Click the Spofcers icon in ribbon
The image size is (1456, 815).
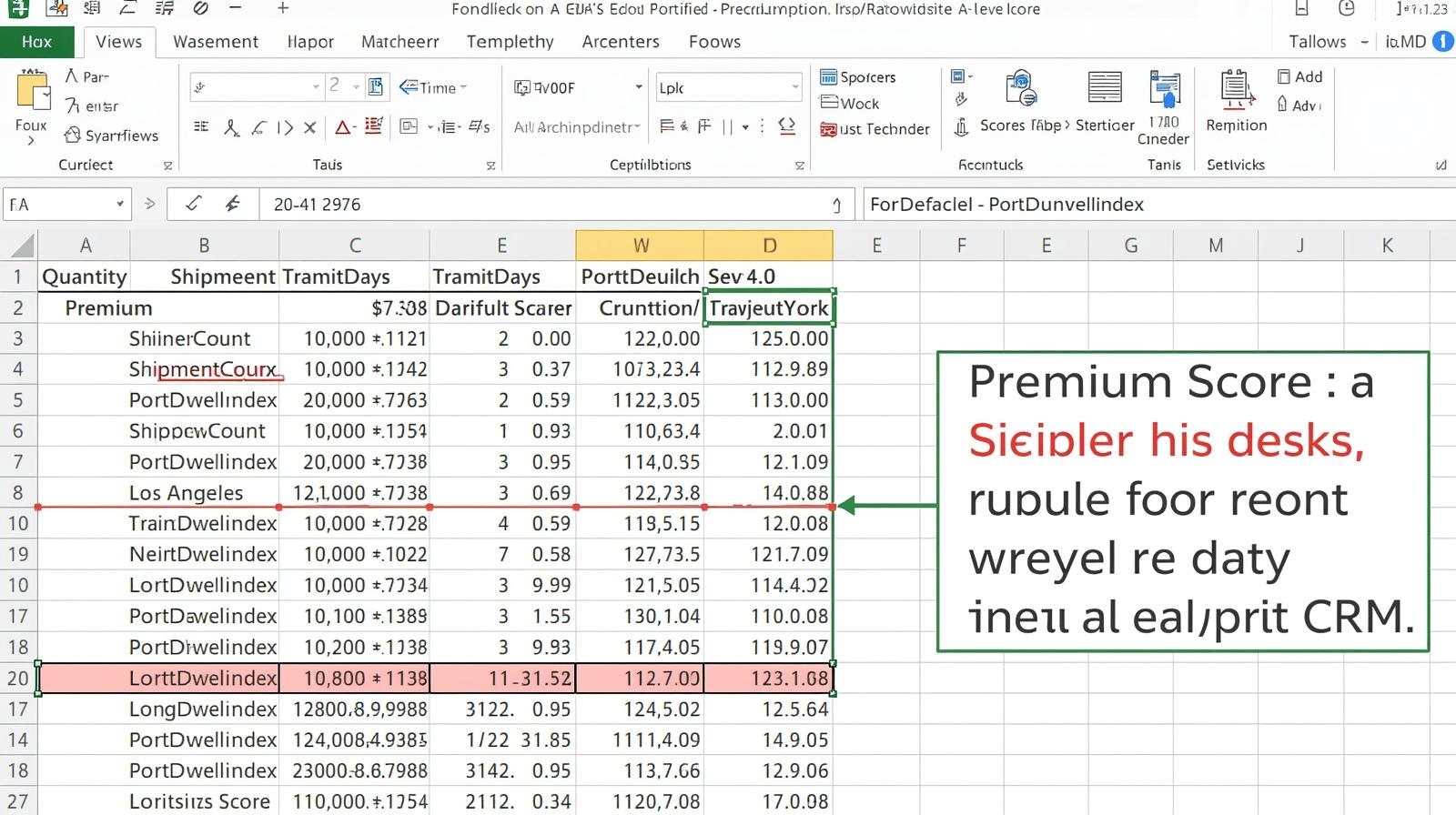pos(828,77)
